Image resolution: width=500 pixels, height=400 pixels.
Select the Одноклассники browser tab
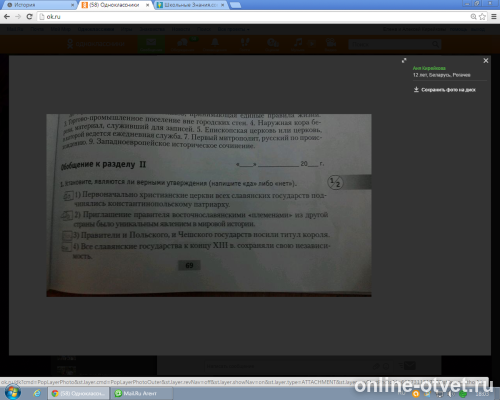(115, 5)
